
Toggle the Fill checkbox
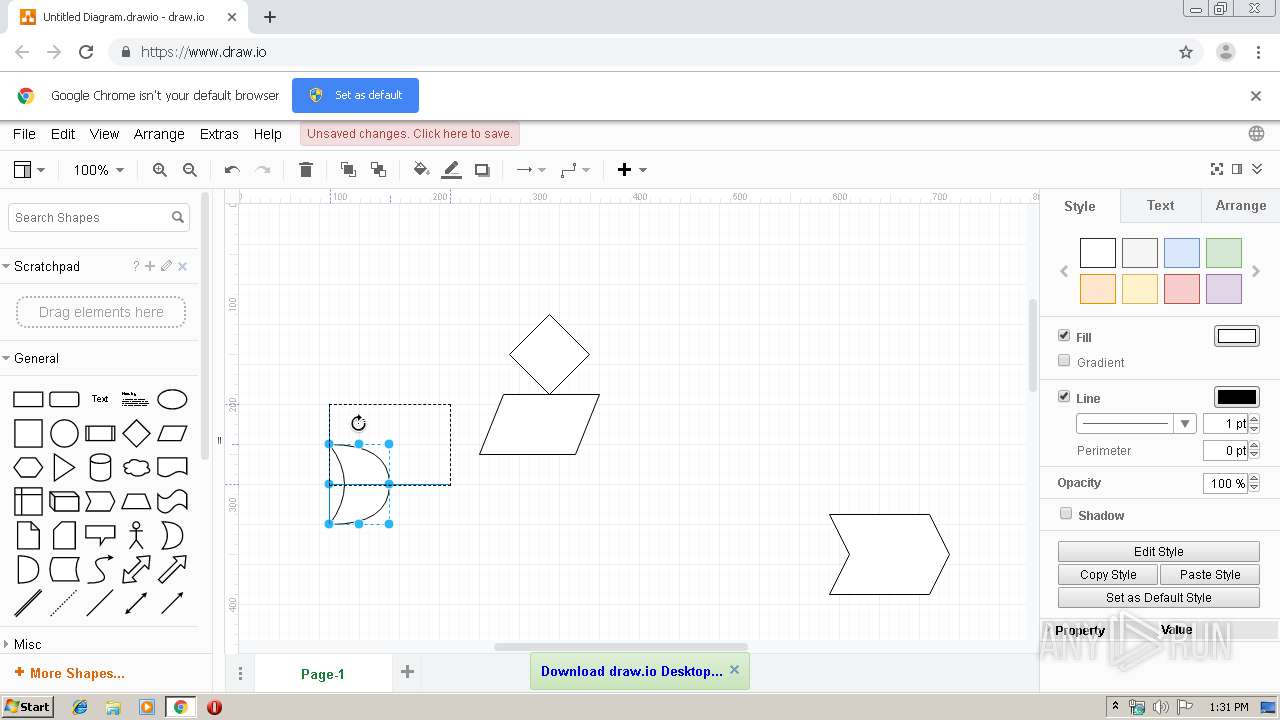[1064, 336]
